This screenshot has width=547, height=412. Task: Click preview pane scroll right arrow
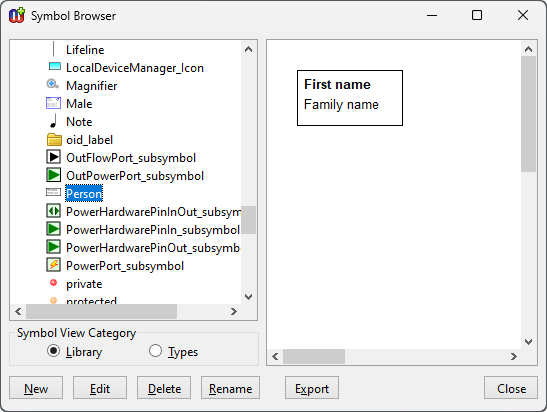point(514,356)
